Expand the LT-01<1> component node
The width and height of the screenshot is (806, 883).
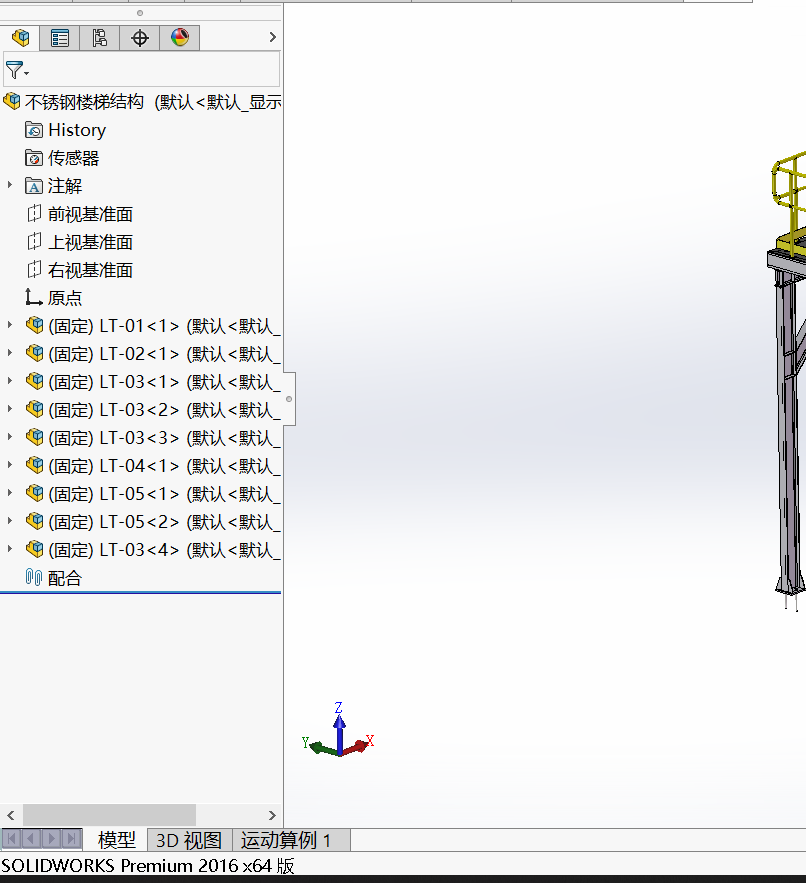coord(10,326)
